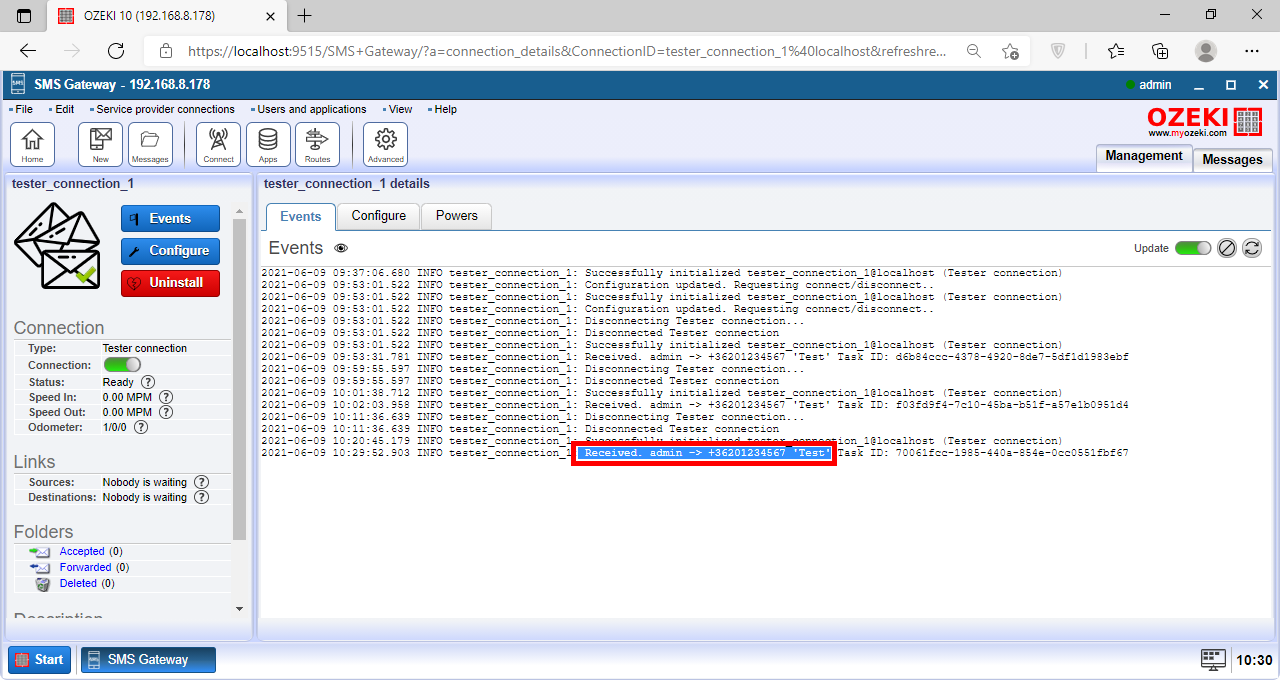Expand the Users and applications menu
1280x680 pixels.
click(311, 109)
